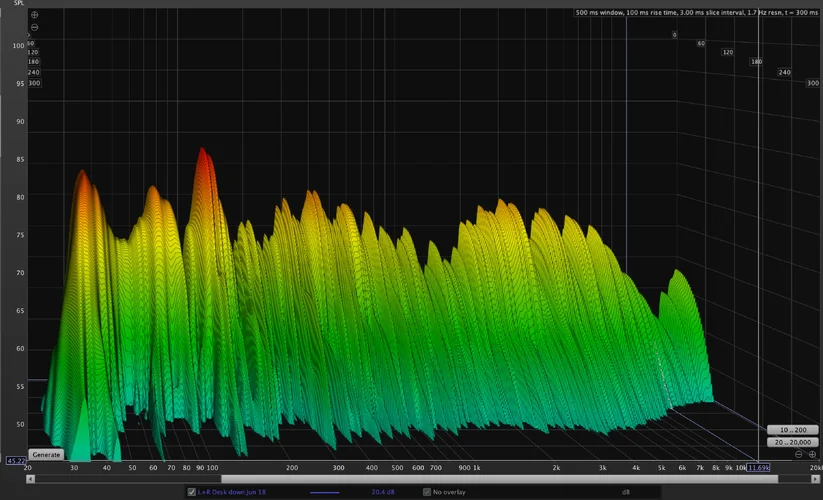
Task: Click the scrollbar left arrow
Action: [x=30, y=479]
